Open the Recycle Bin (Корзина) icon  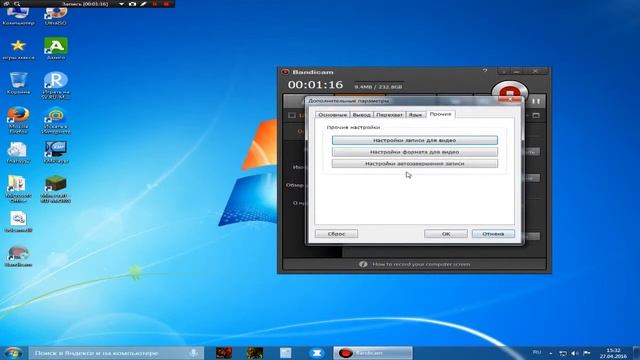[x=18, y=83]
